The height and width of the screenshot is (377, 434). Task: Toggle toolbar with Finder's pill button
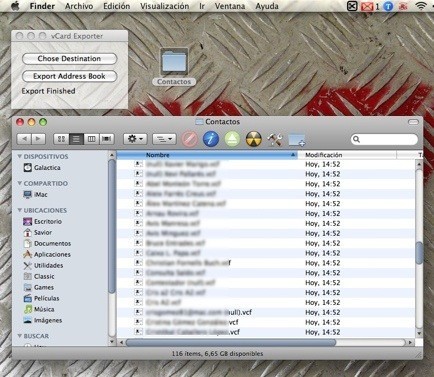413,122
